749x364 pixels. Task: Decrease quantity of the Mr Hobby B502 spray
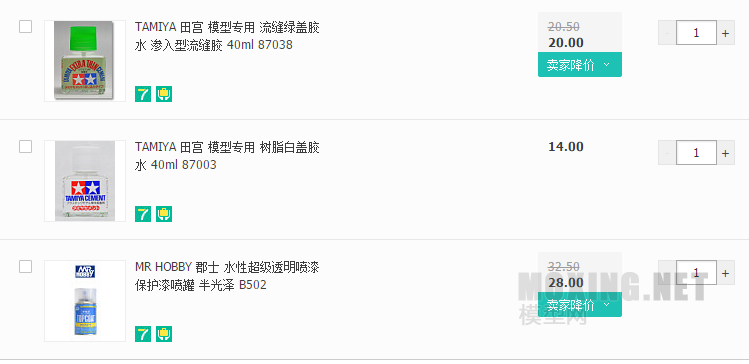[x=667, y=273]
